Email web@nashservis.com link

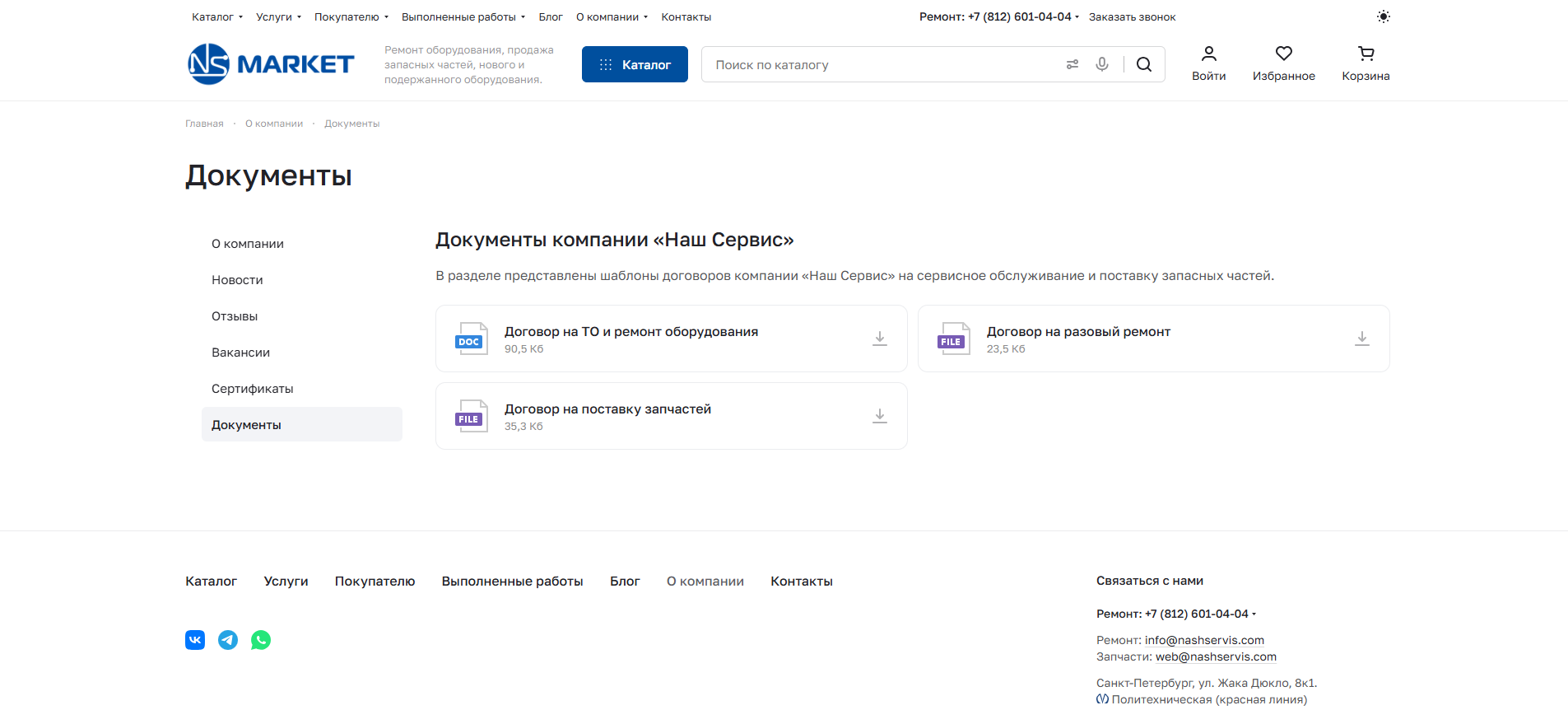[x=1216, y=656]
